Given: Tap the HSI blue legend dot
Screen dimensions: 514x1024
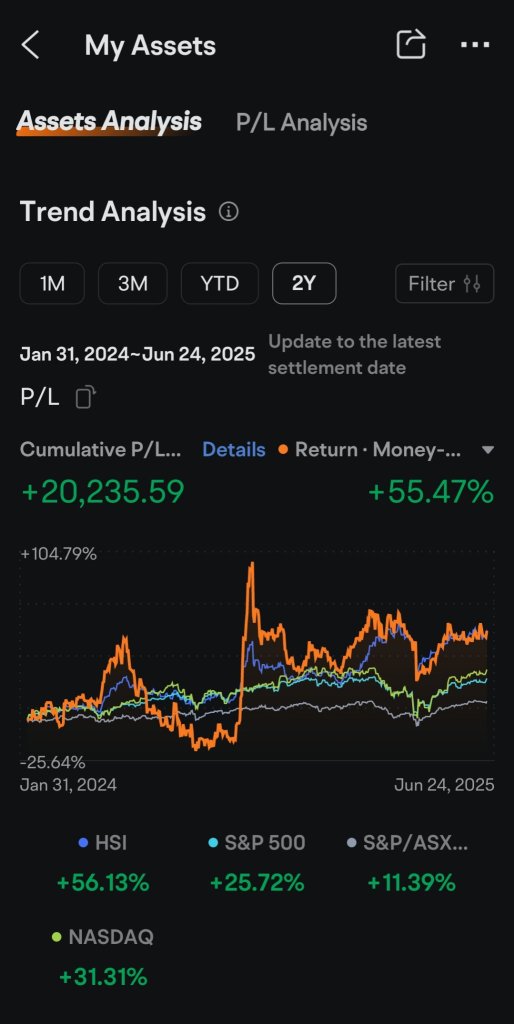Looking at the screenshot, I should click(x=83, y=843).
